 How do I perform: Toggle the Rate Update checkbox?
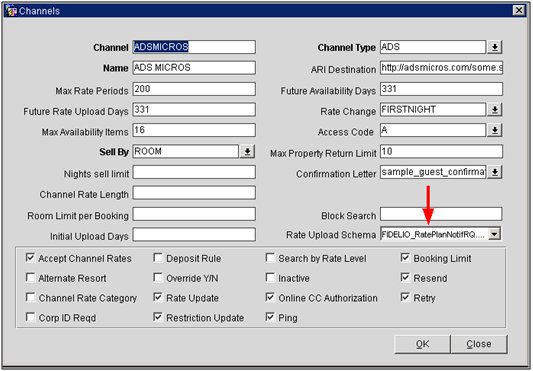point(158,297)
